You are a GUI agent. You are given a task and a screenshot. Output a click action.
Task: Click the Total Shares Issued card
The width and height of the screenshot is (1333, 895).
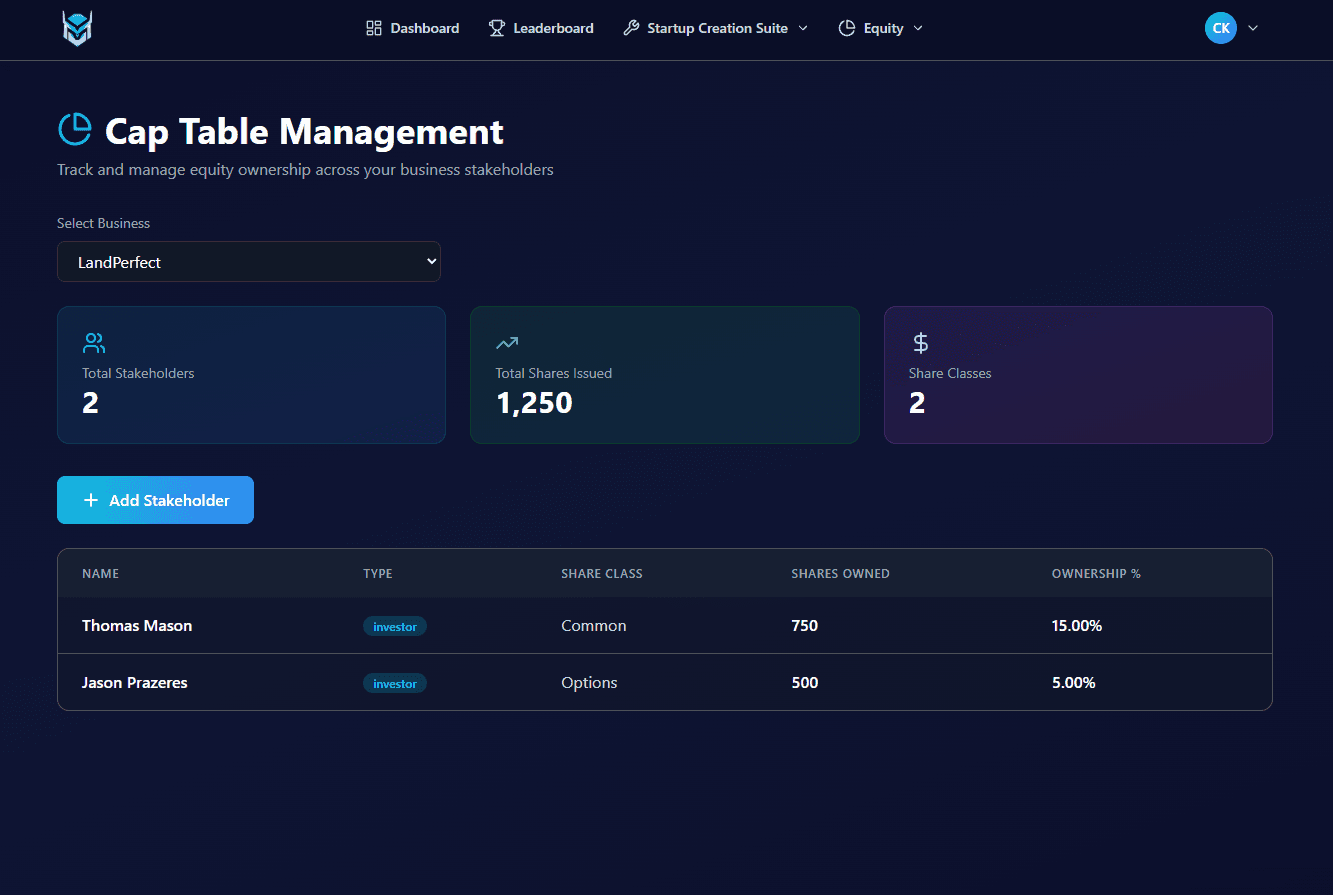pyautogui.click(x=664, y=375)
